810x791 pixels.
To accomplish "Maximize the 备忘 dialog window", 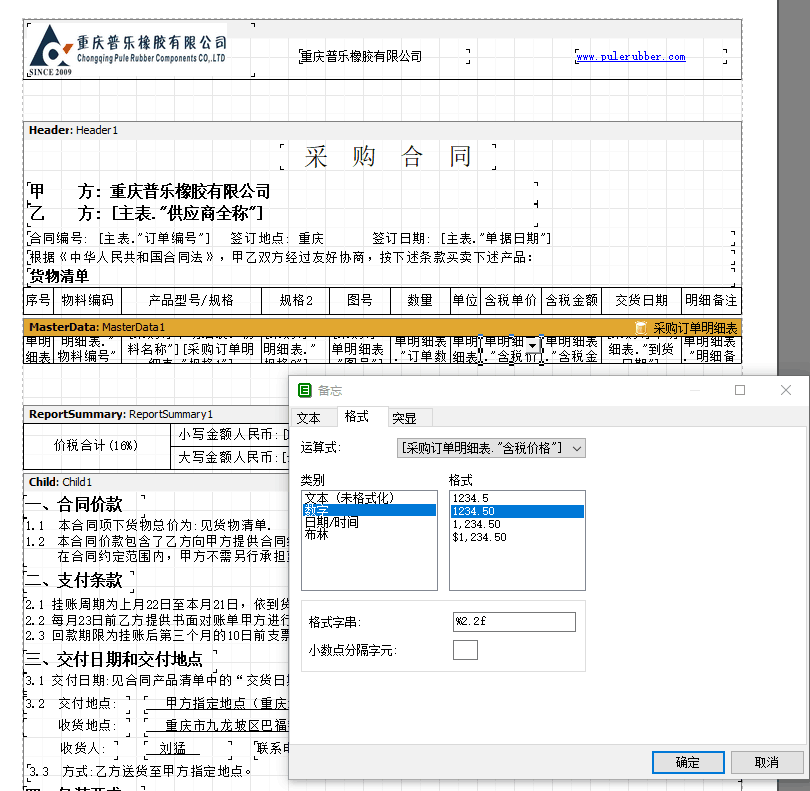I will (740, 390).
